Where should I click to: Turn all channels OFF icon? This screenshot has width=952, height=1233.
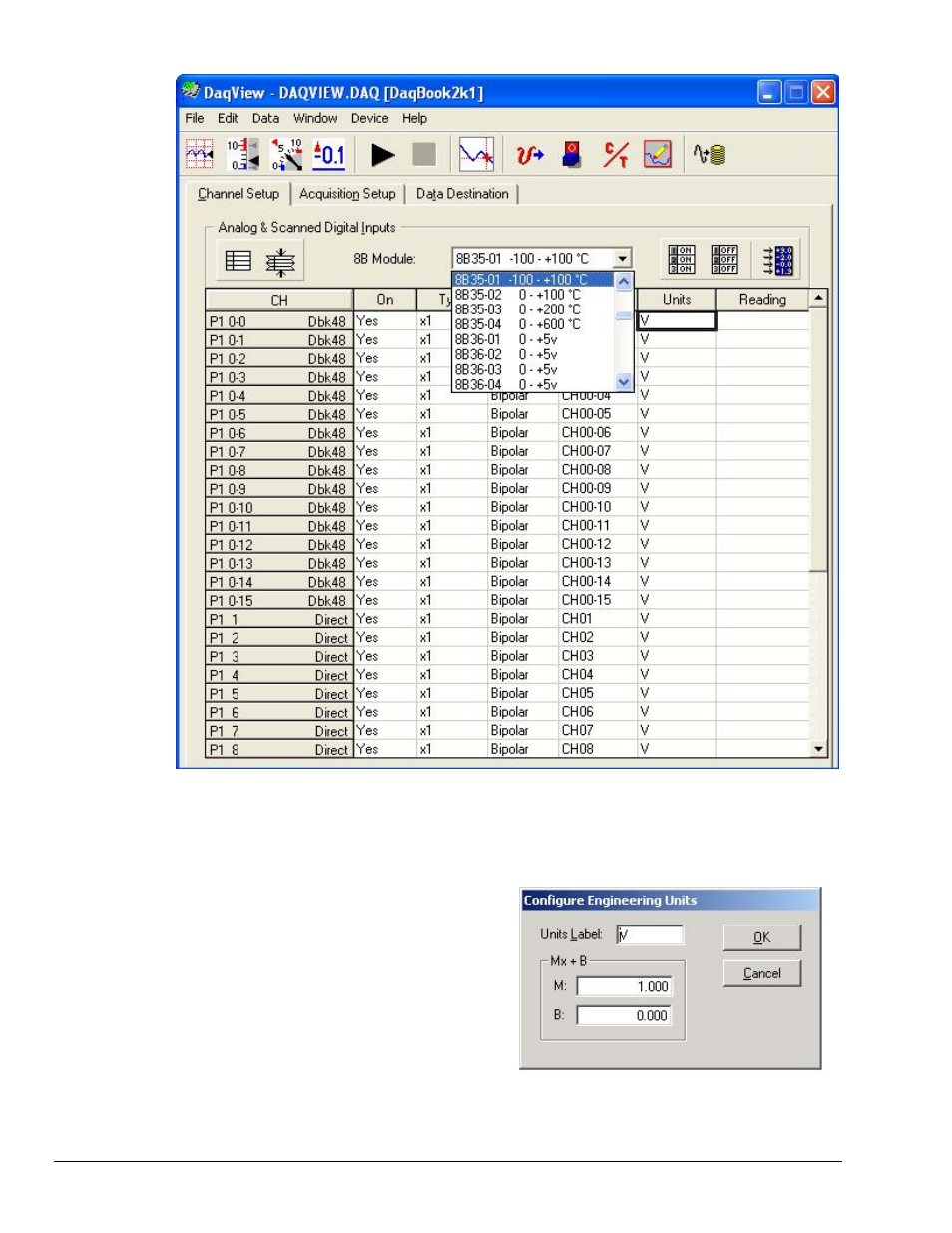(x=724, y=260)
